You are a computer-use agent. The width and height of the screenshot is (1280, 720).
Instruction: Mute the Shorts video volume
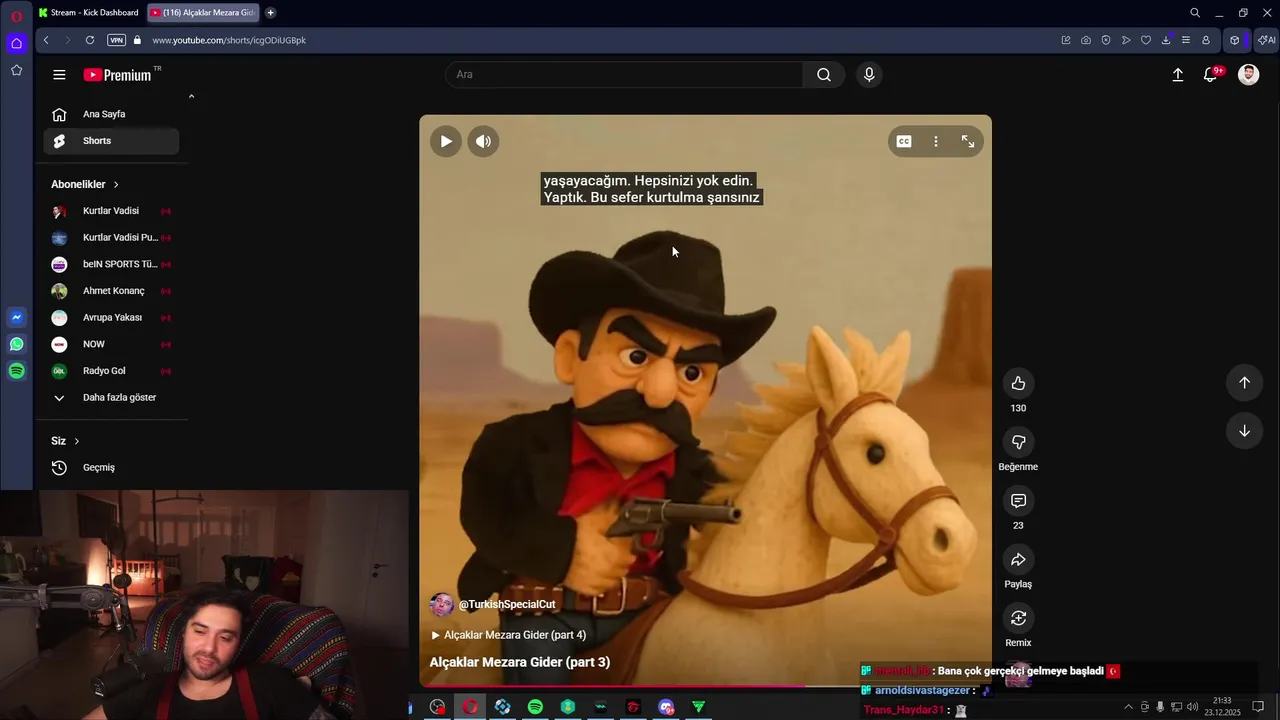[483, 141]
